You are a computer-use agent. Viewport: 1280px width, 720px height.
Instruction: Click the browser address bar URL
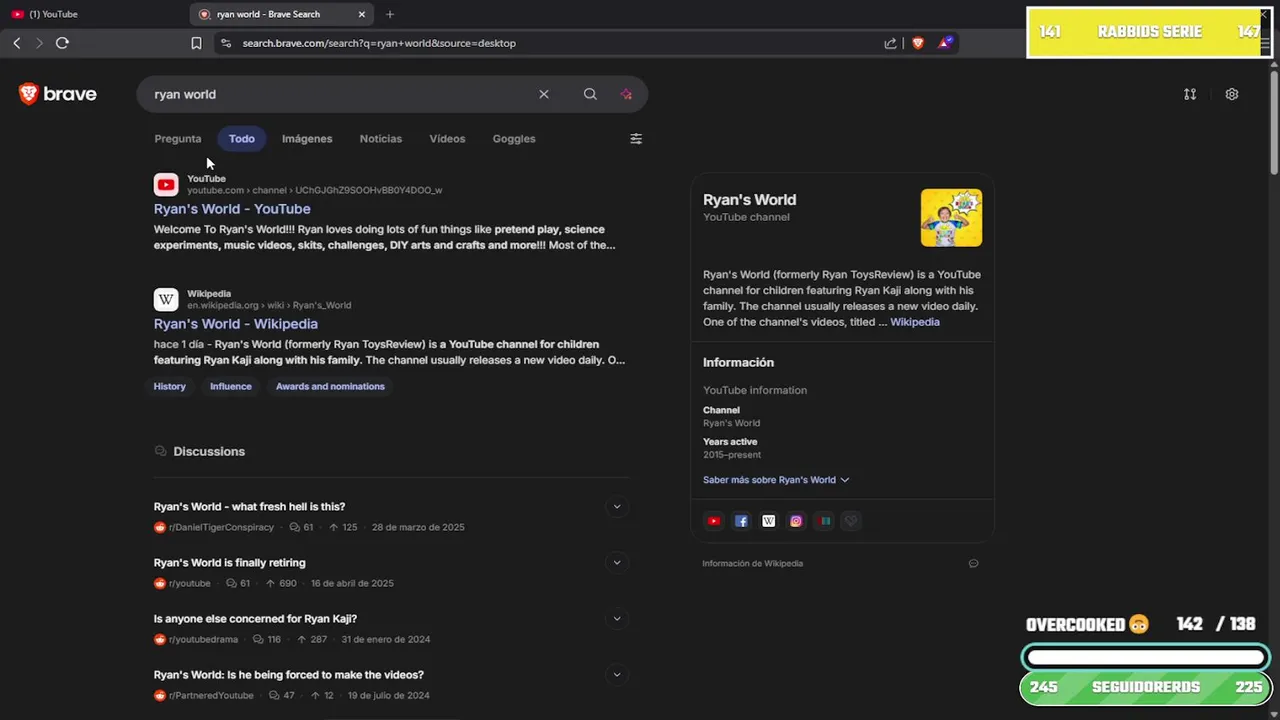click(379, 43)
